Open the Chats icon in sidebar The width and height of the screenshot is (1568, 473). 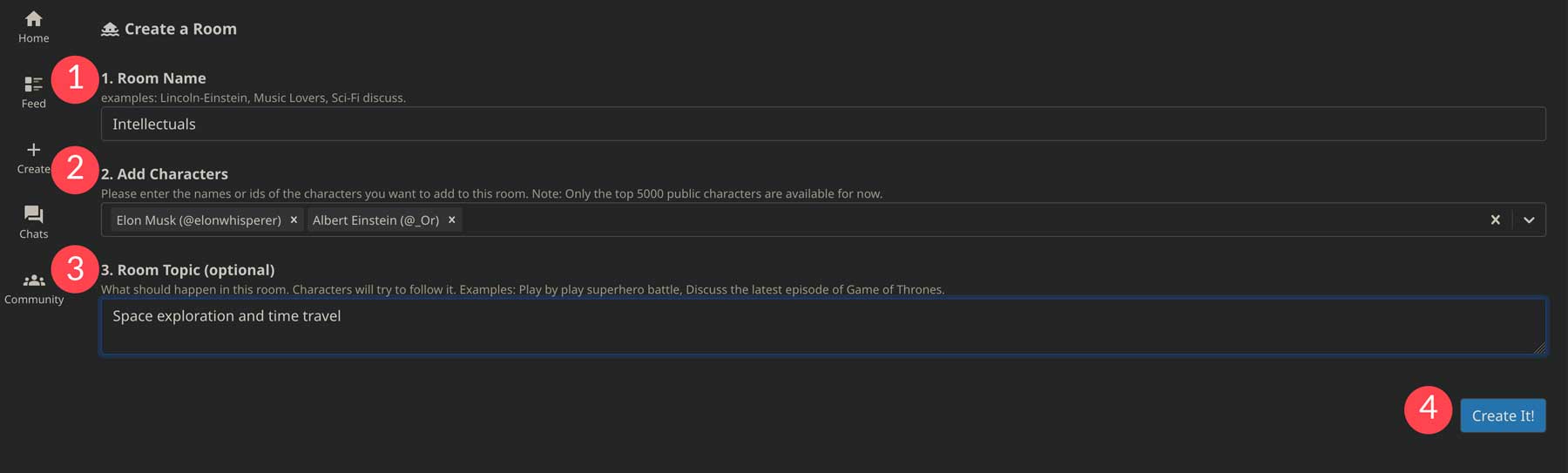(x=33, y=214)
